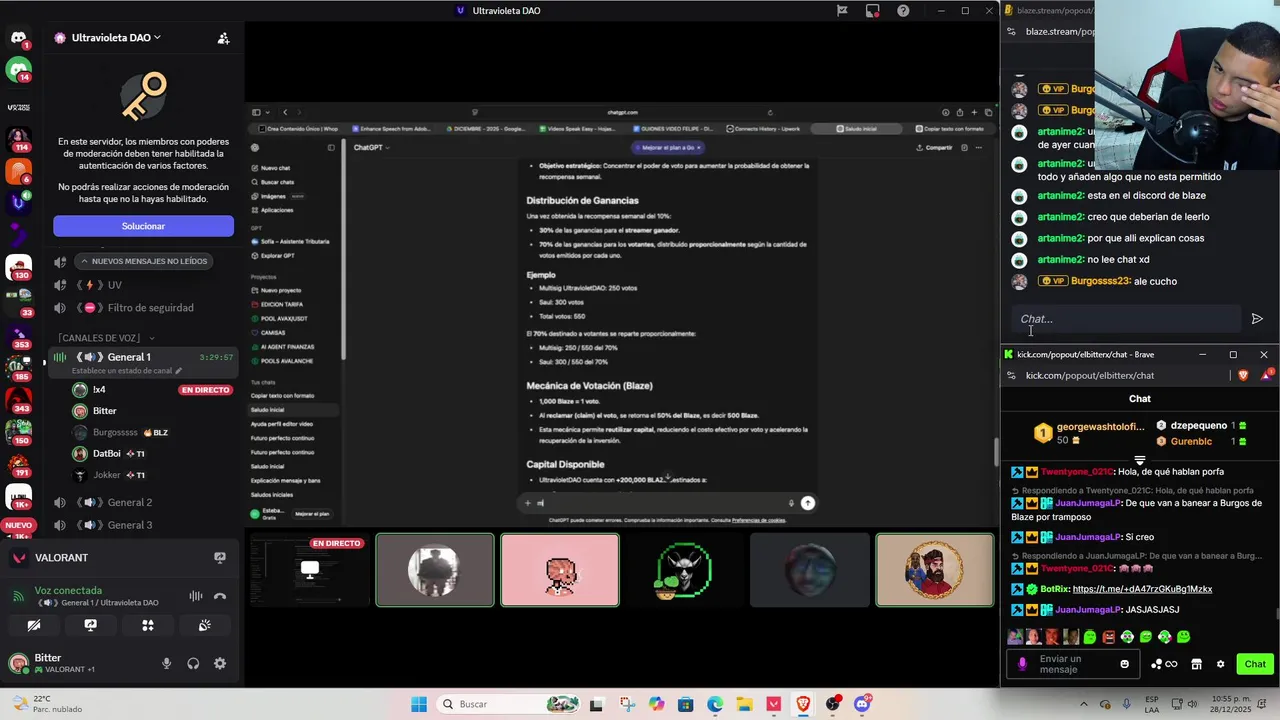Open Bitter's user profile panel
The height and width of the screenshot is (720, 1280).
tap(65, 663)
